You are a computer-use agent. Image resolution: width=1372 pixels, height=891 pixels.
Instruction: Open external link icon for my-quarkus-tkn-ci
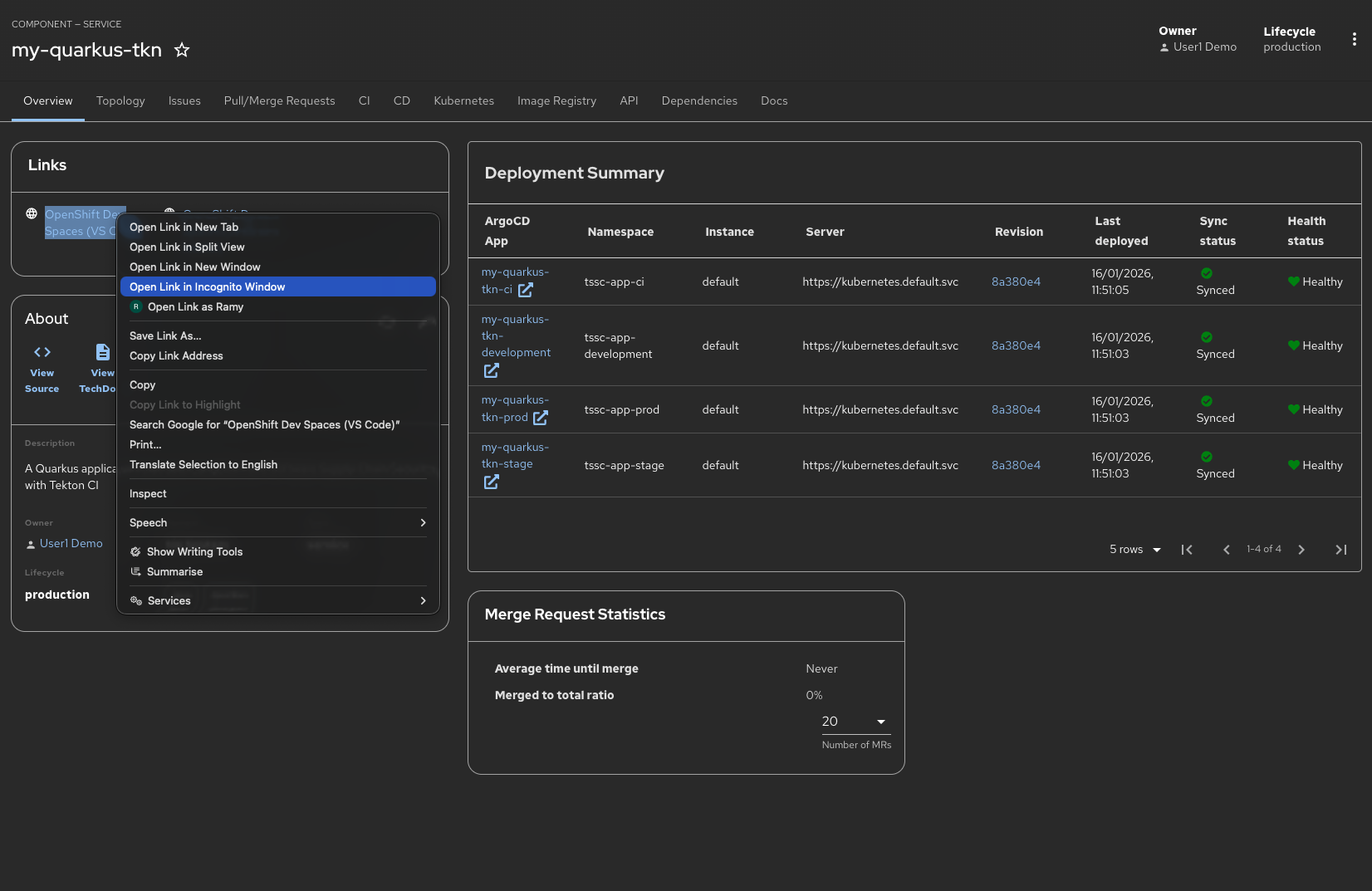click(525, 290)
